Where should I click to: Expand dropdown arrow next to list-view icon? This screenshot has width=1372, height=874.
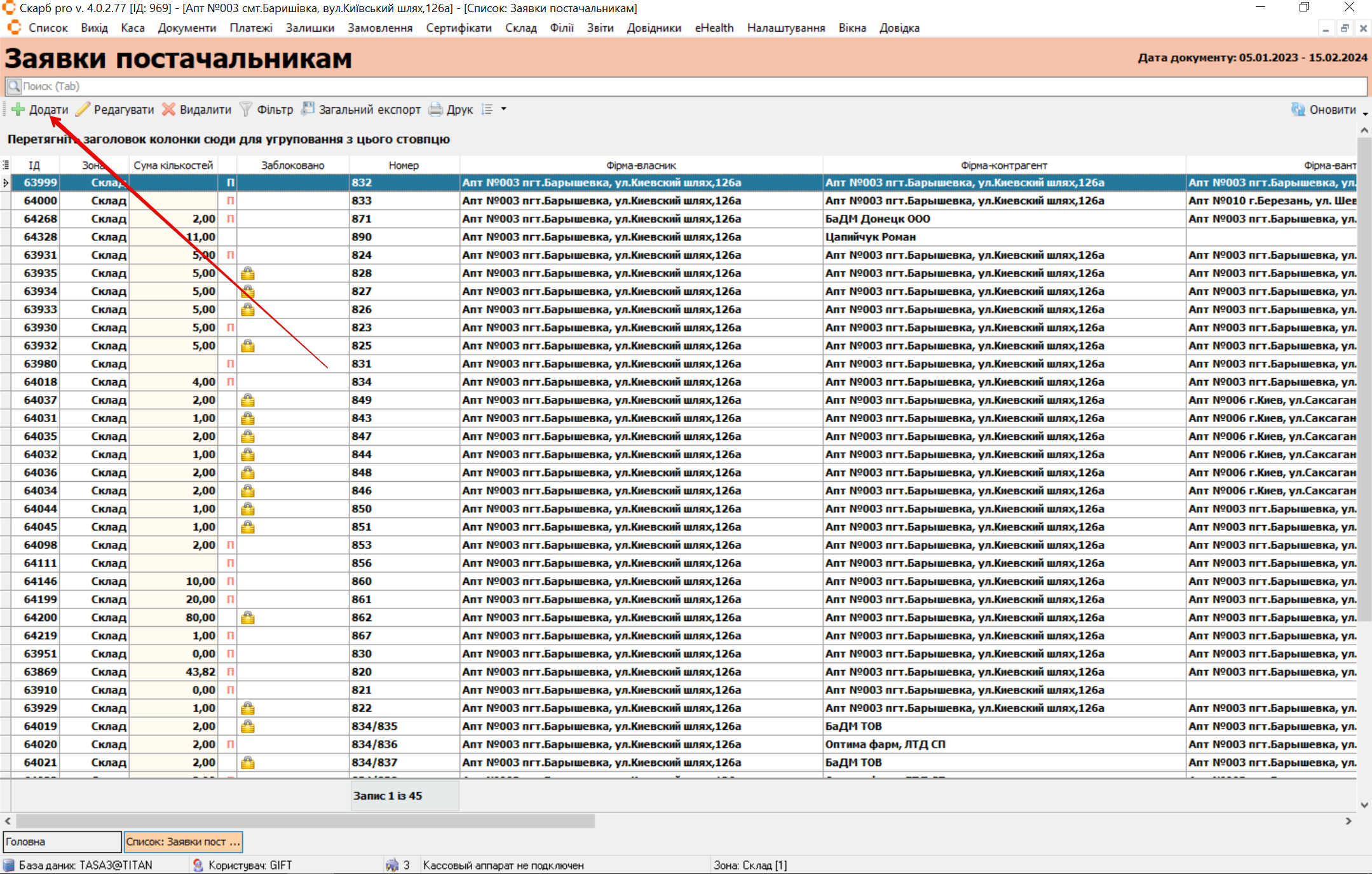504,109
